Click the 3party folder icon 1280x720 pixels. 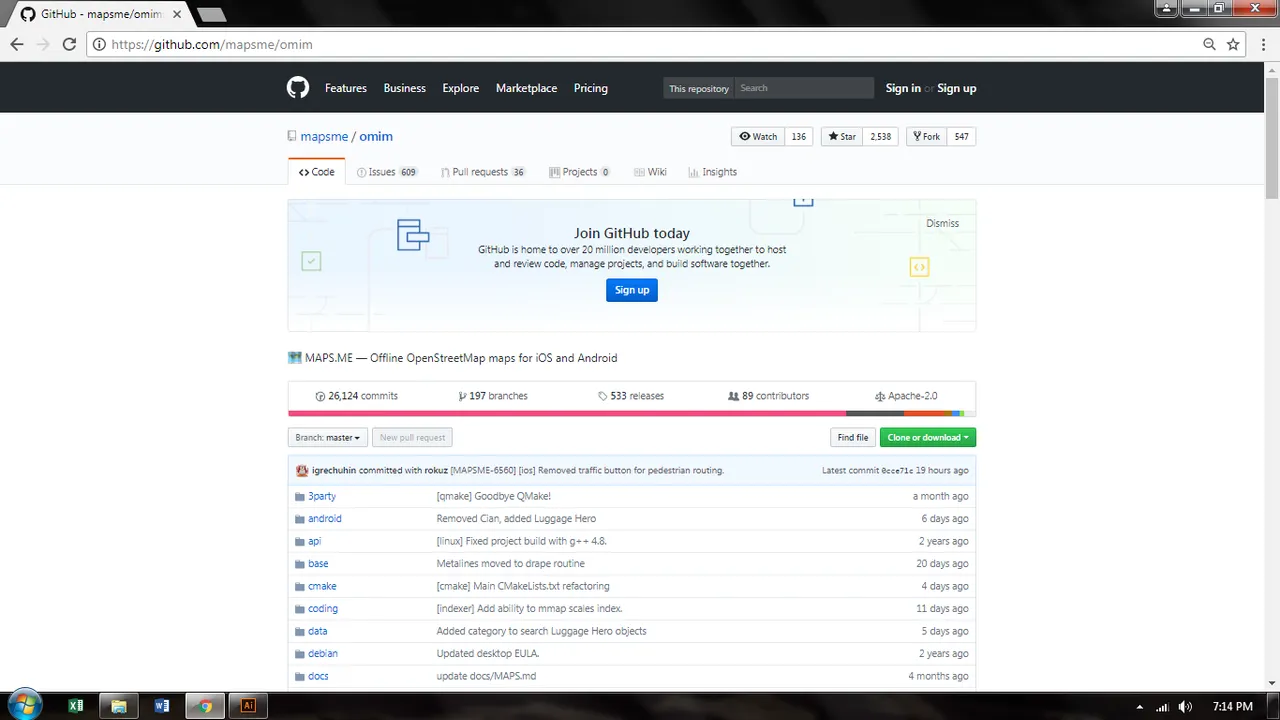click(x=300, y=496)
